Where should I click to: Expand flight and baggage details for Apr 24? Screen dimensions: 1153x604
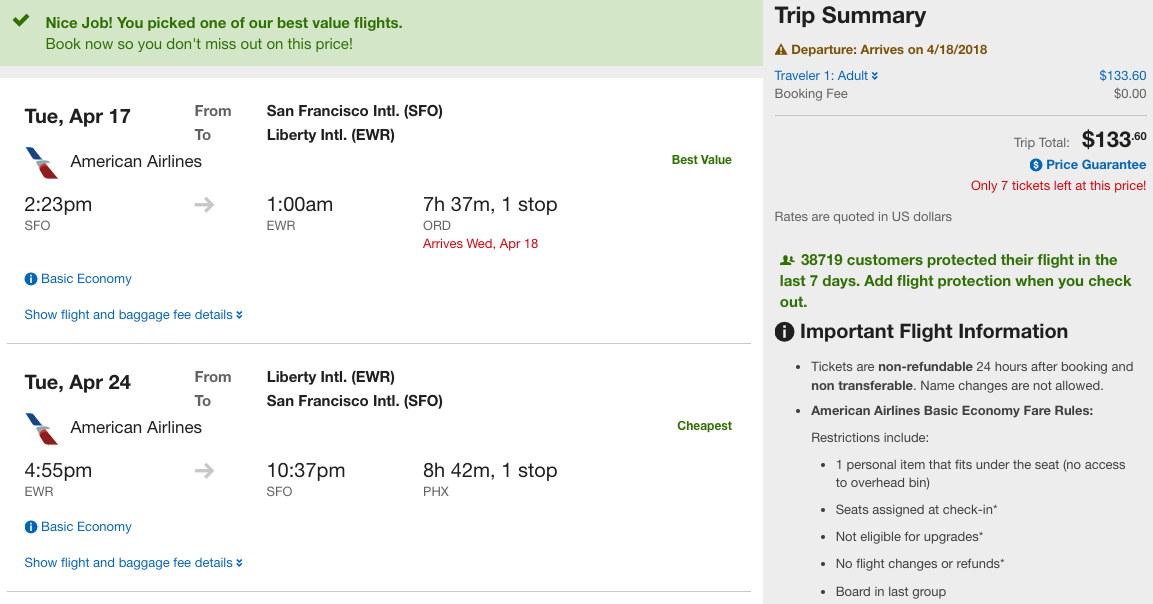click(x=134, y=563)
